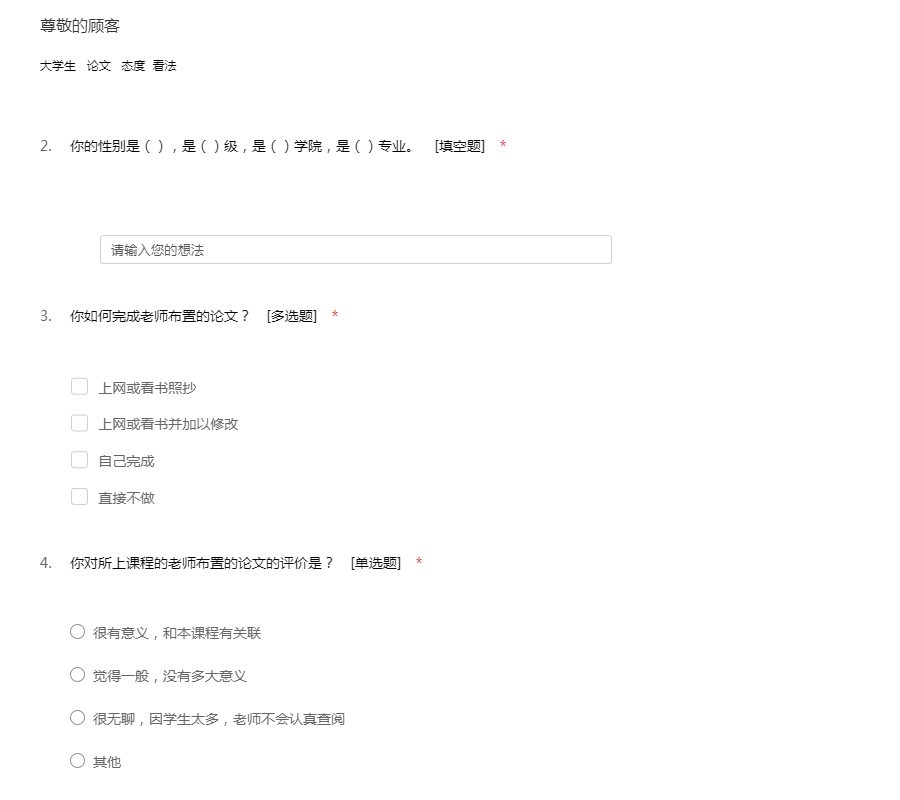Click the 你对所上课程的老师布置的论文的评价是 question text
900x800 pixels.
pos(201,563)
